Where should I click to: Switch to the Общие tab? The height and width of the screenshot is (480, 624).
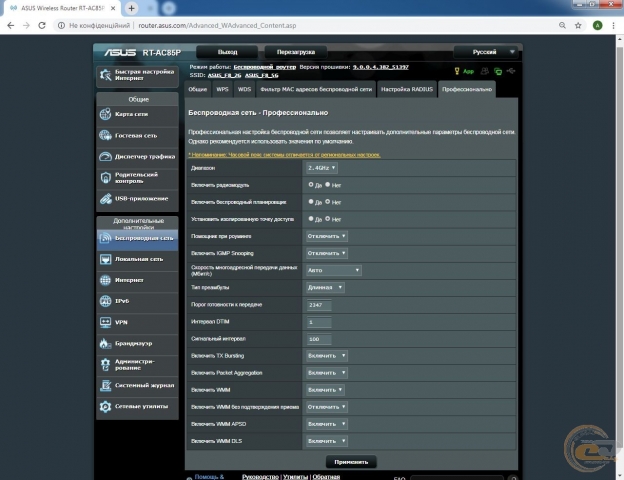click(197, 90)
